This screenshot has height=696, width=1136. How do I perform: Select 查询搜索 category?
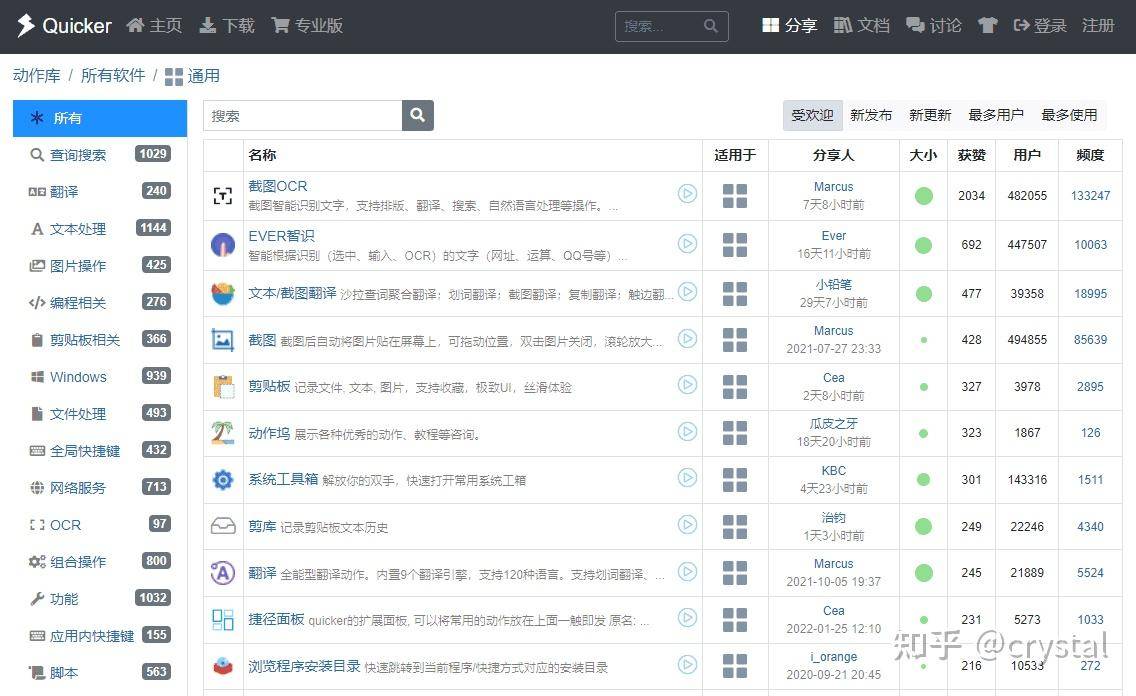100,155
